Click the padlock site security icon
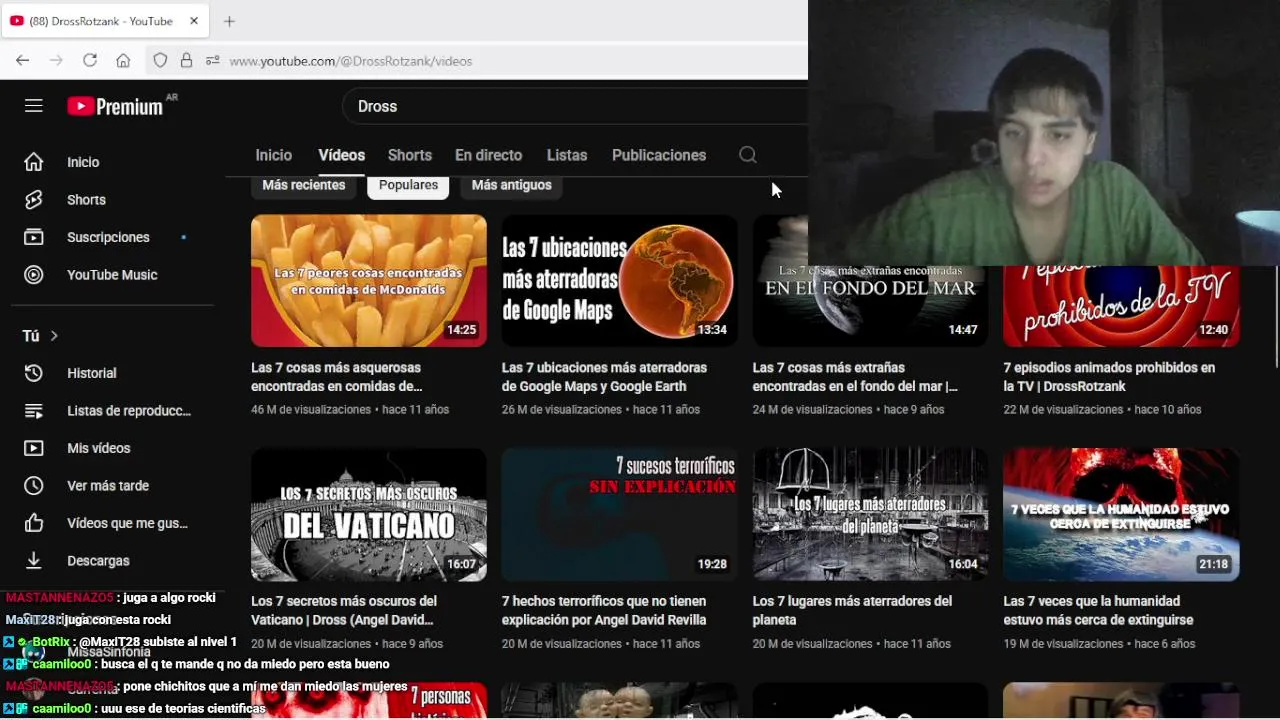 186,61
